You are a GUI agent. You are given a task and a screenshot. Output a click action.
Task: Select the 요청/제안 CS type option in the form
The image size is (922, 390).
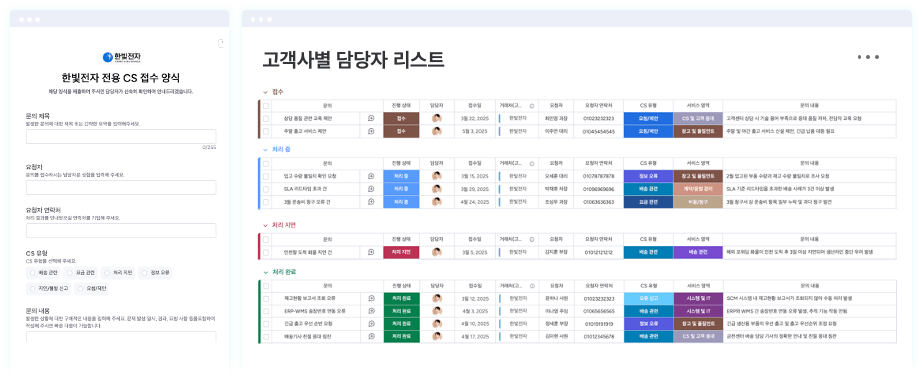[x=91, y=288]
